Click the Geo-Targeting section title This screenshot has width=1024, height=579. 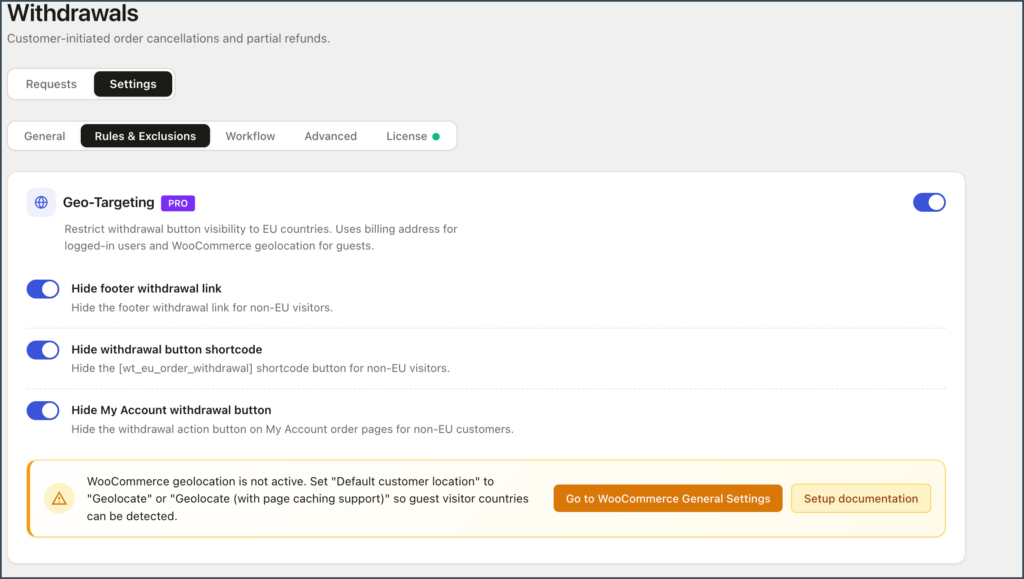(x=108, y=202)
